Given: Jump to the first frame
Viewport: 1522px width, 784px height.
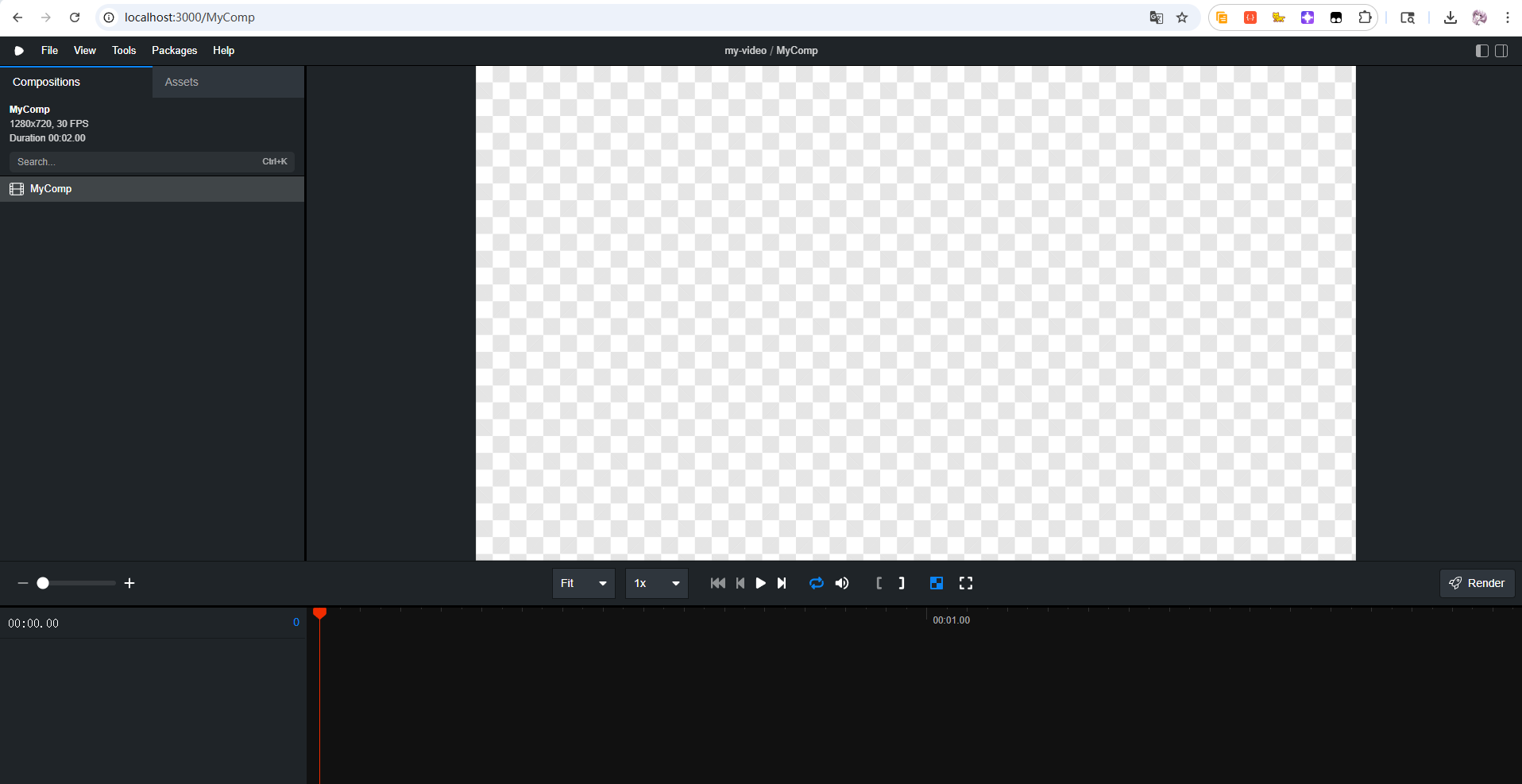Looking at the screenshot, I should pyautogui.click(x=717, y=583).
